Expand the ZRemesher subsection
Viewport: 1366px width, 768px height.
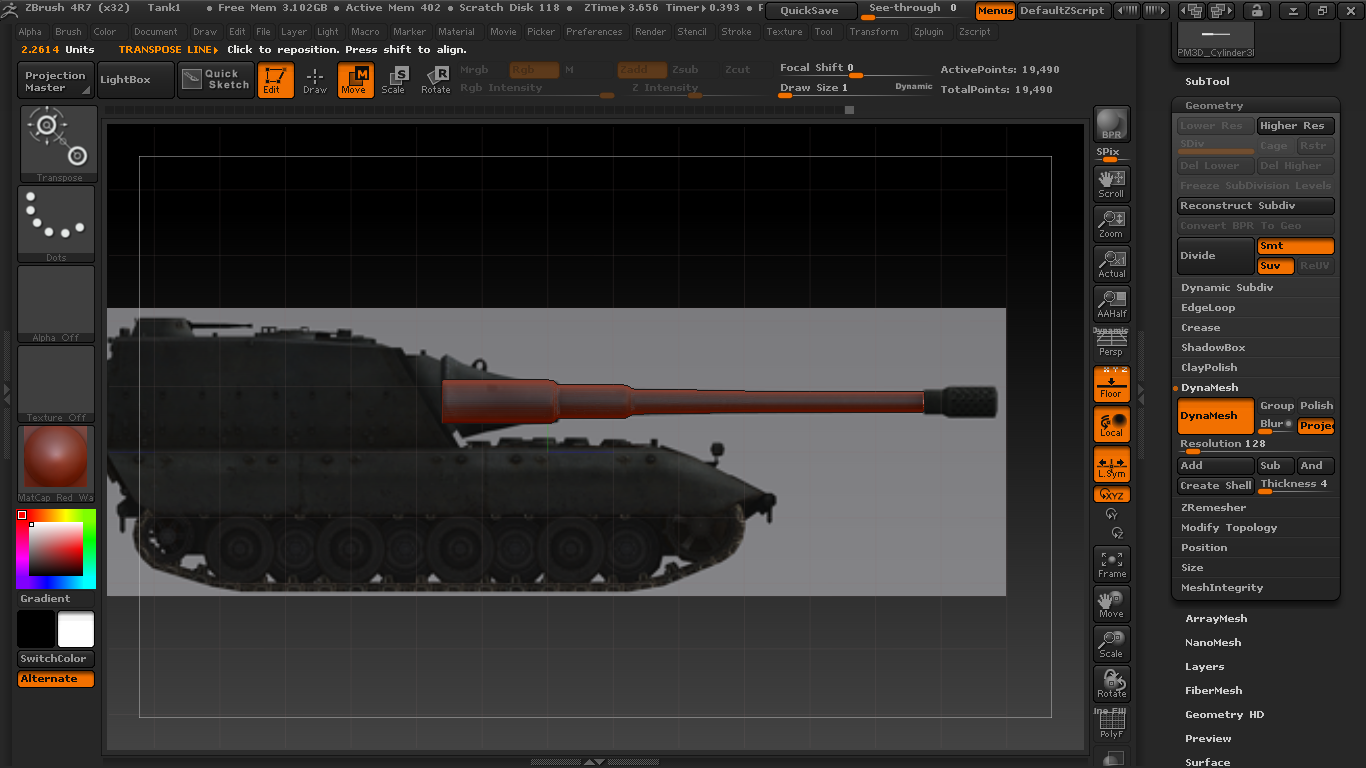(x=1213, y=508)
